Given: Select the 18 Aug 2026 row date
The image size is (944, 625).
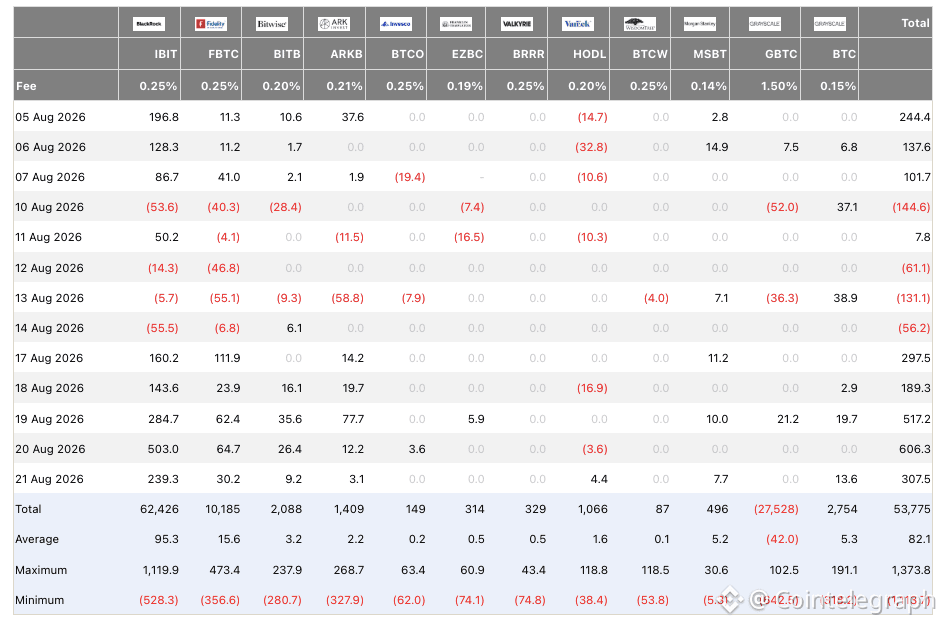Looking at the screenshot, I should [49, 388].
